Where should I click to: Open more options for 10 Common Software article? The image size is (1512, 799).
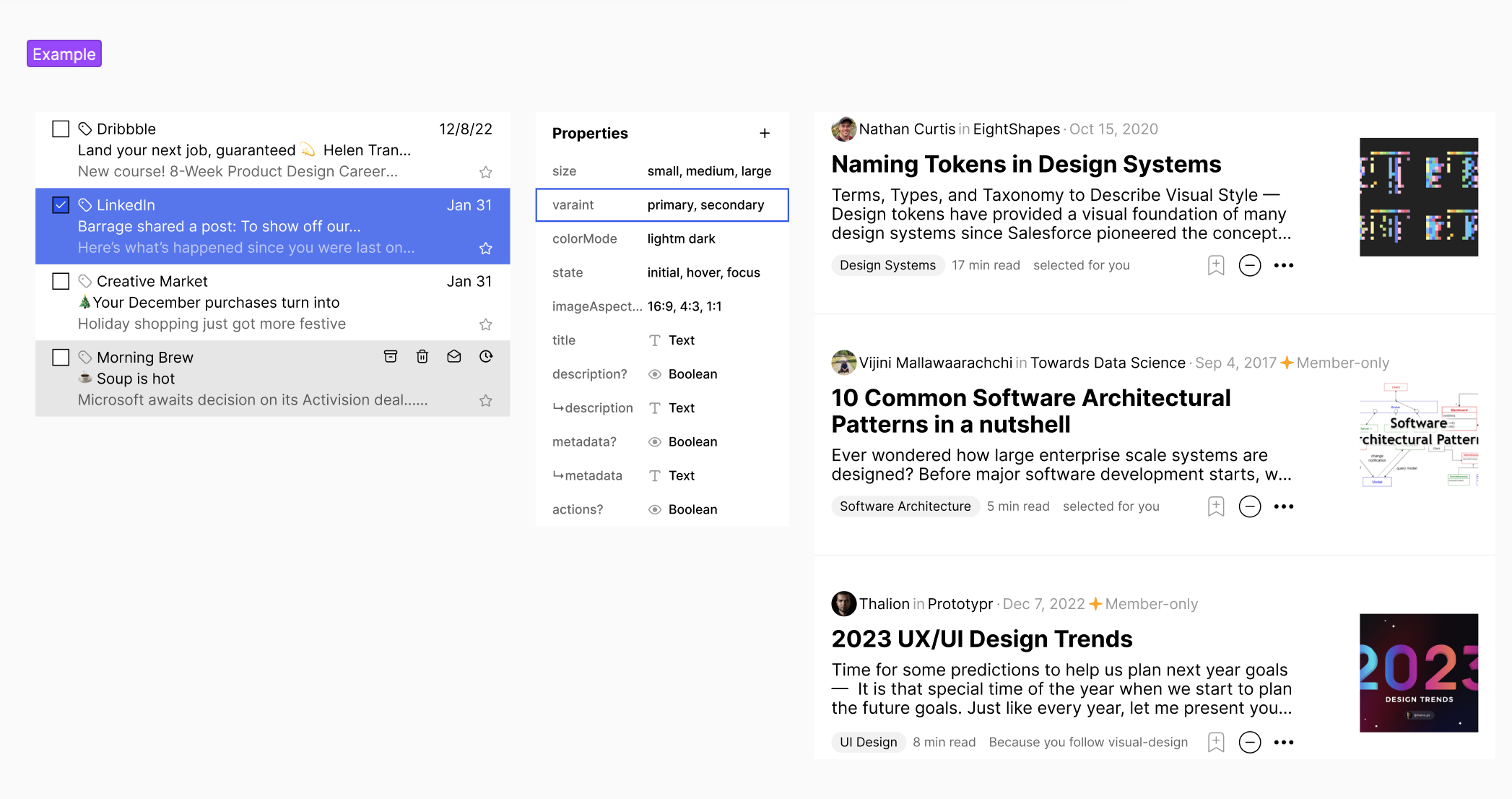click(1284, 506)
